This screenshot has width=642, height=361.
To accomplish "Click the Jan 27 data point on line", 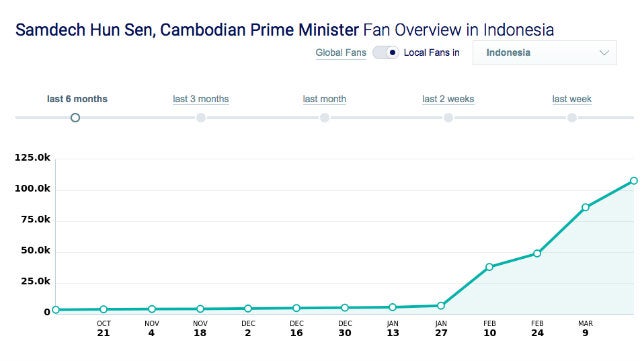I will click(441, 306).
